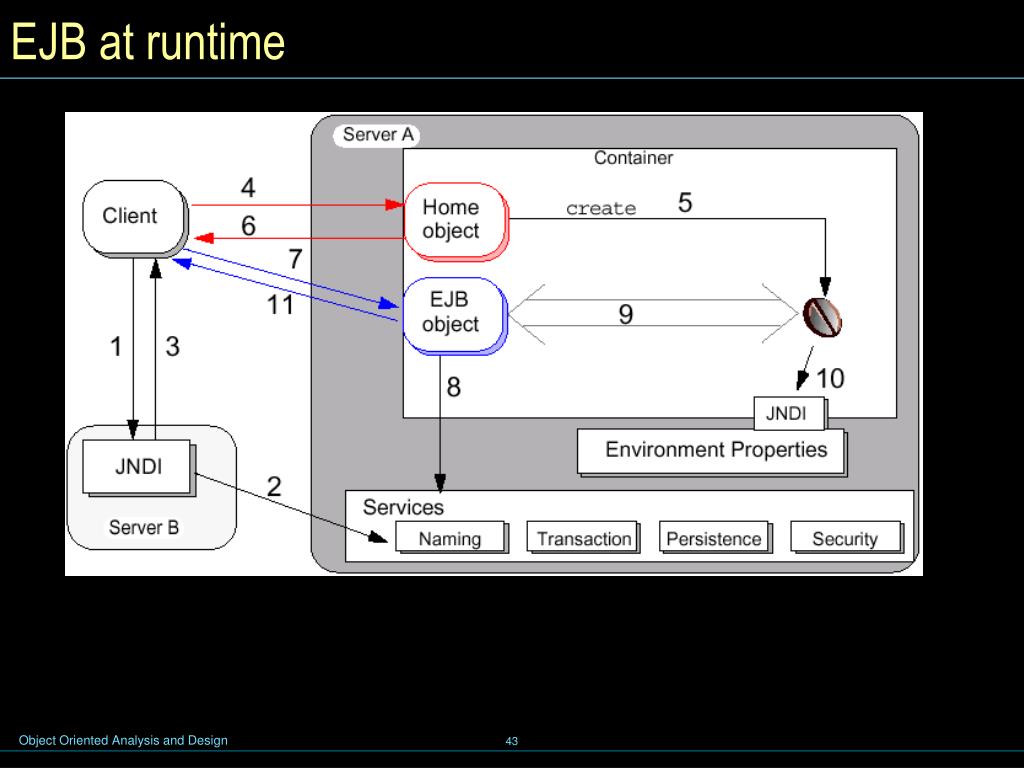Select the Environment Properties box
The height and width of the screenshot is (768, 1024).
[712, 452]
